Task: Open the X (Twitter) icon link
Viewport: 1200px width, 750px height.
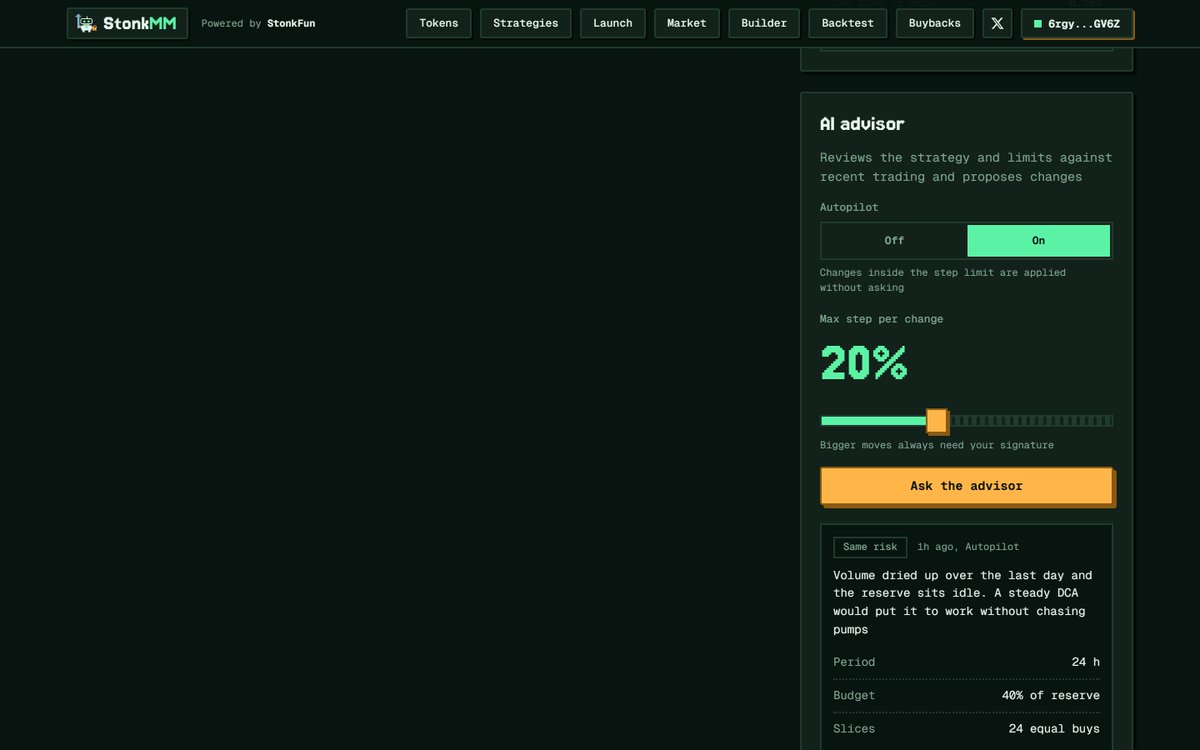Action: [997, 23]
